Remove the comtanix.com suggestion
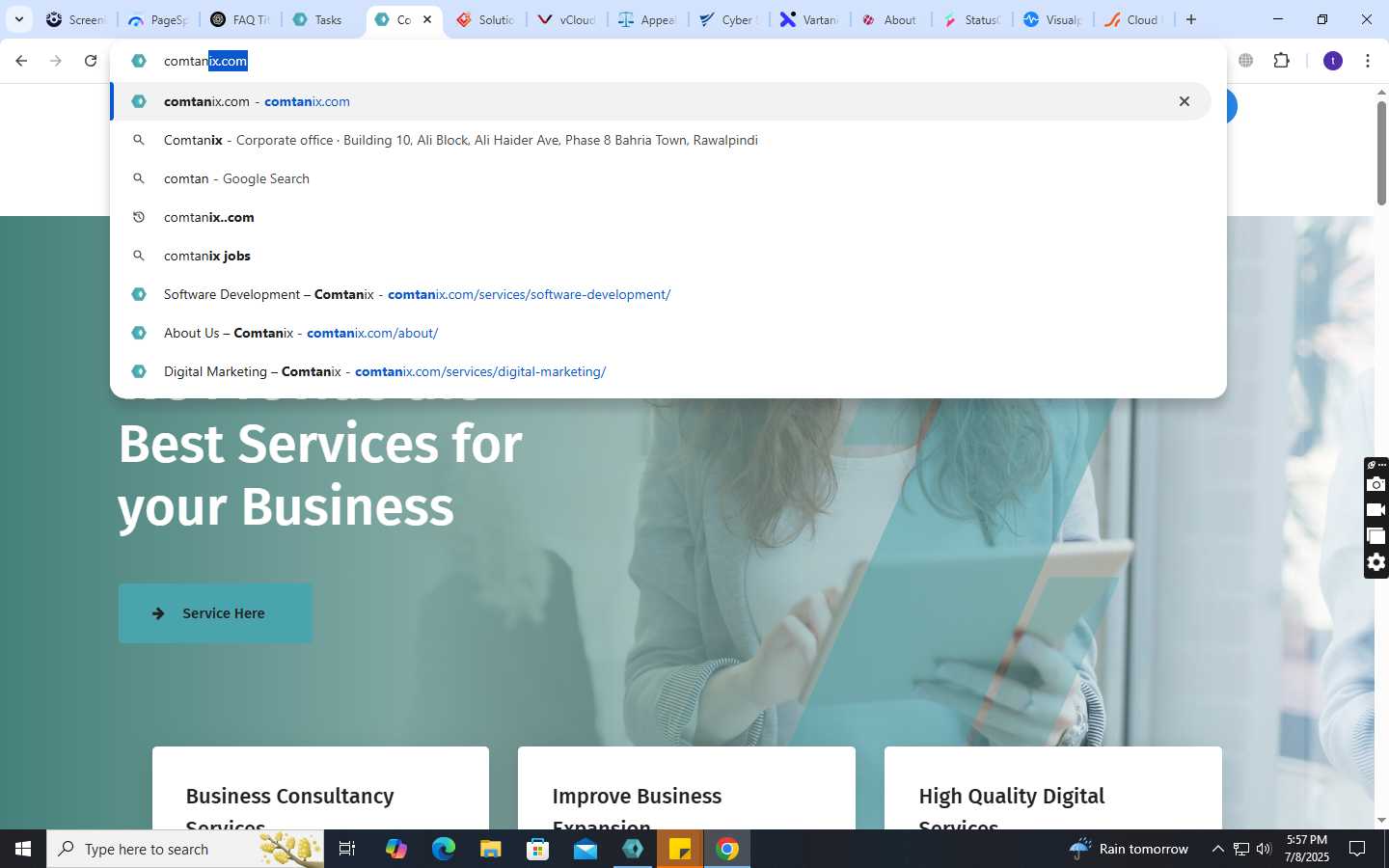The image size is (1389, 868). coord(1185,101)
